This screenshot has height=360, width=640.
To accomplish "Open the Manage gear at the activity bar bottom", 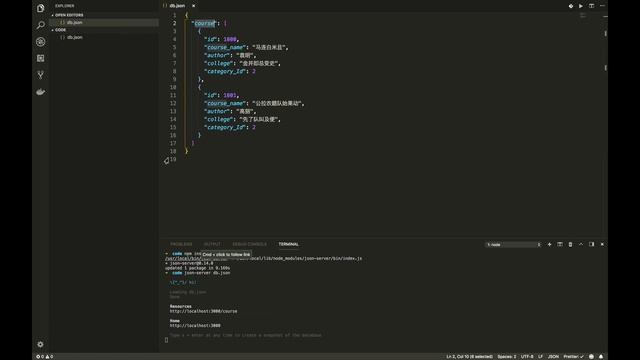I will pyautogui.click(x=40, y=344).
